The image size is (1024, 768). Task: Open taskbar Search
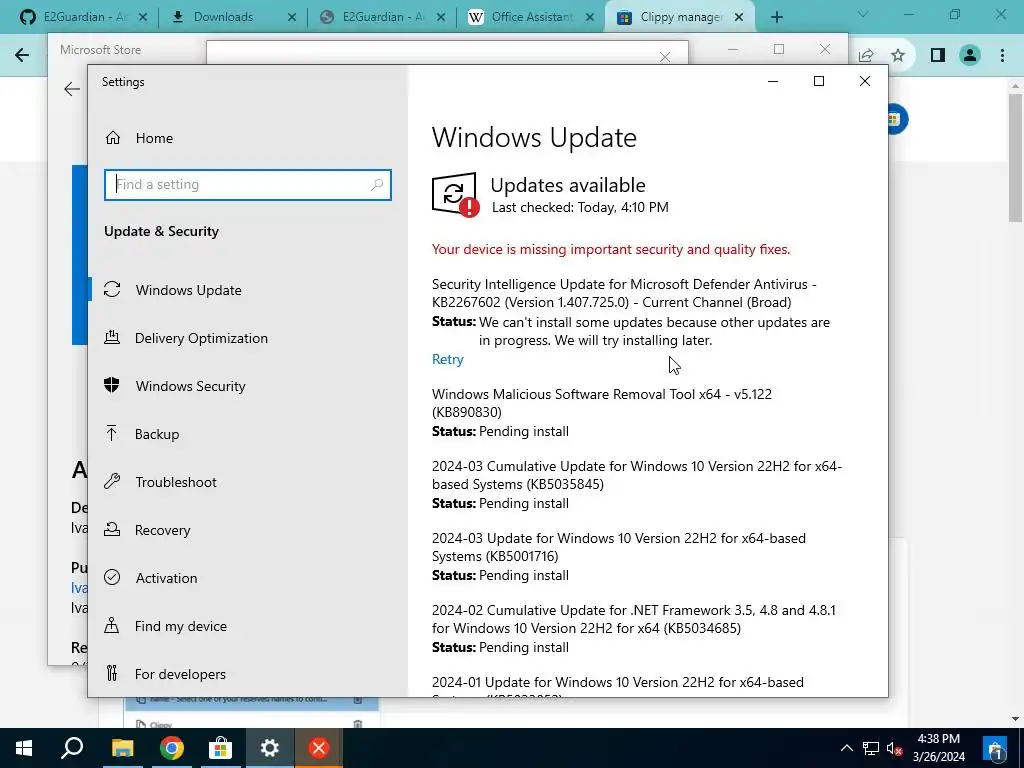72,748
